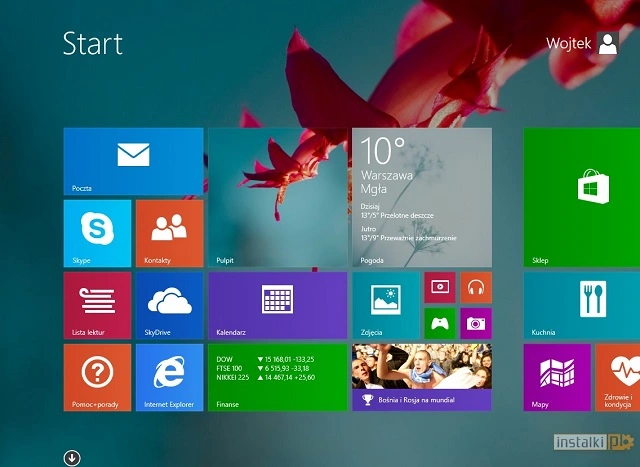Screen dimensions: 640x467
Task: Open the orange headphones music tile
Action: click(x=476, y=287)
